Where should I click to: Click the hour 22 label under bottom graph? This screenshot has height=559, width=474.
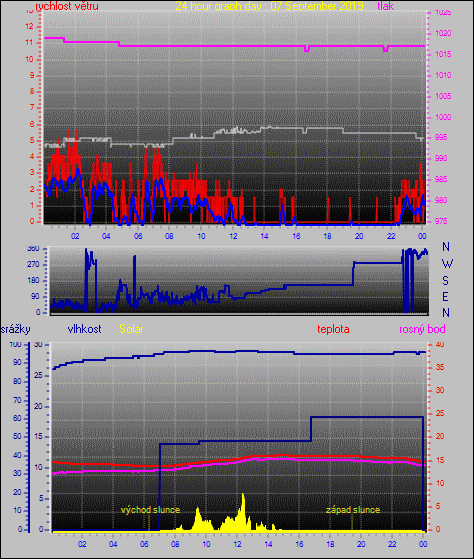point(392,544)
